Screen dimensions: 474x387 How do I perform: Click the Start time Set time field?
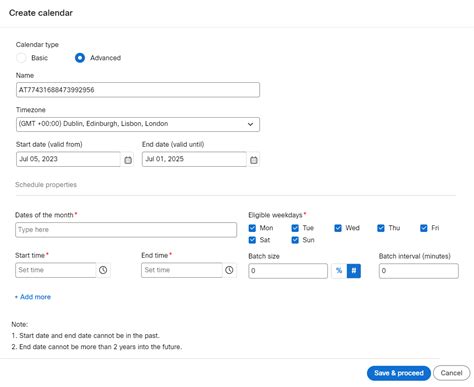pyautogui.click(x=56, y=270)
